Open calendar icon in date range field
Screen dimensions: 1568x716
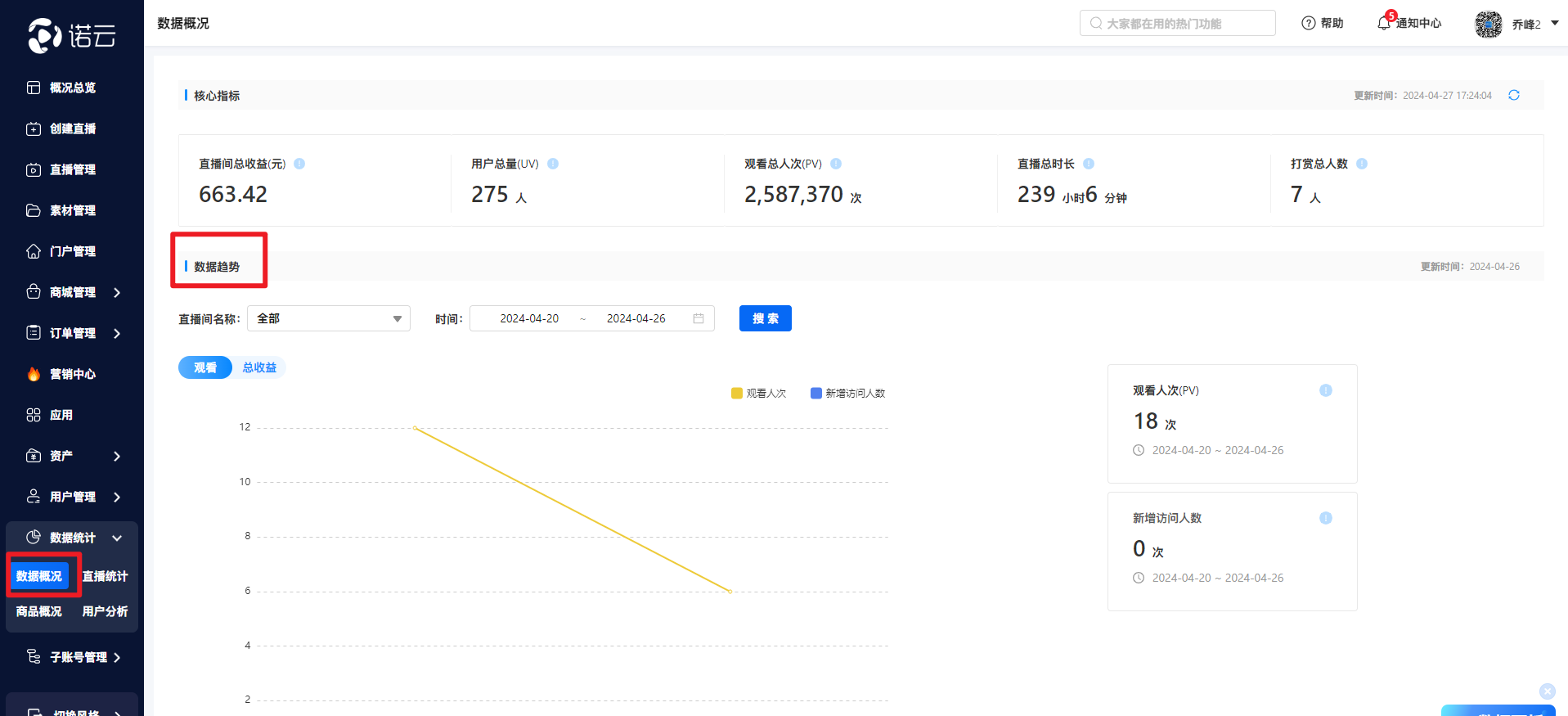coord(699,318)
